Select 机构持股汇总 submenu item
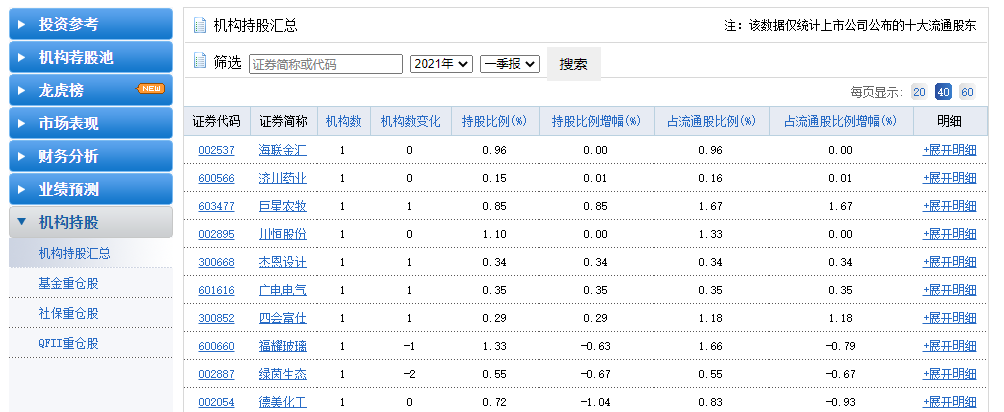The image size is (1004, 412). [x=75, y=254]
